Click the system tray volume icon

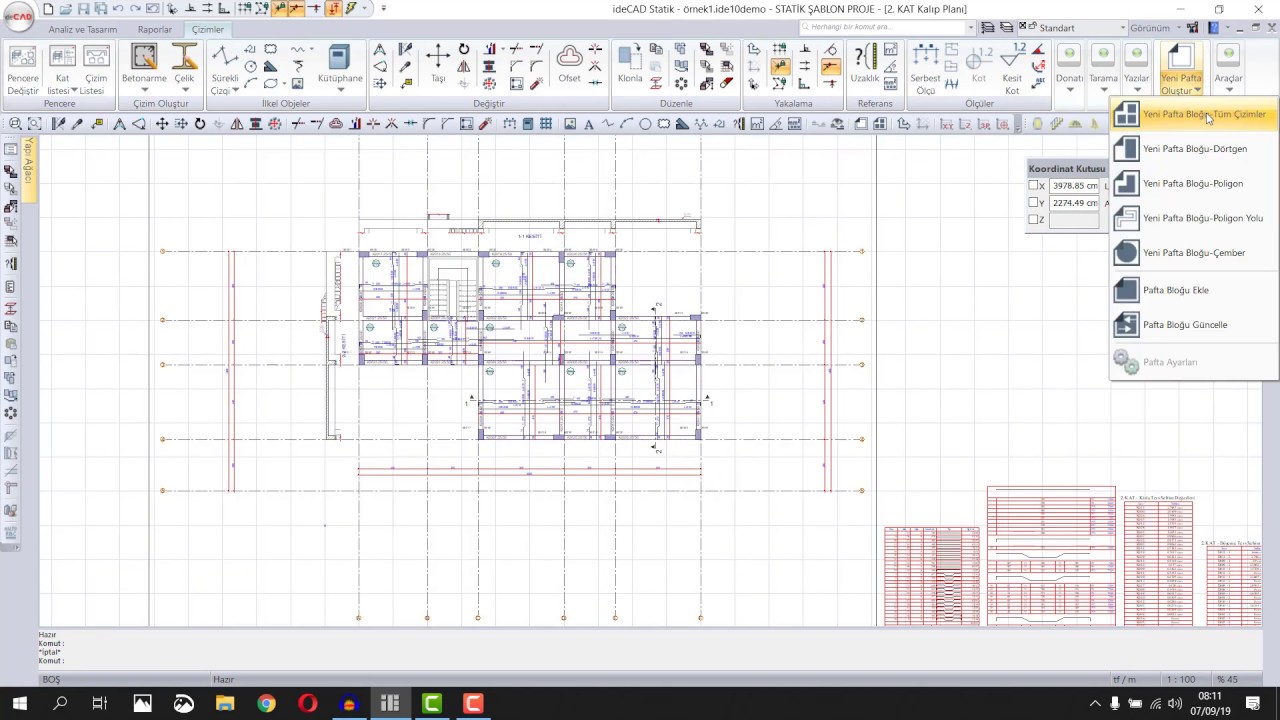point(1175,704)
